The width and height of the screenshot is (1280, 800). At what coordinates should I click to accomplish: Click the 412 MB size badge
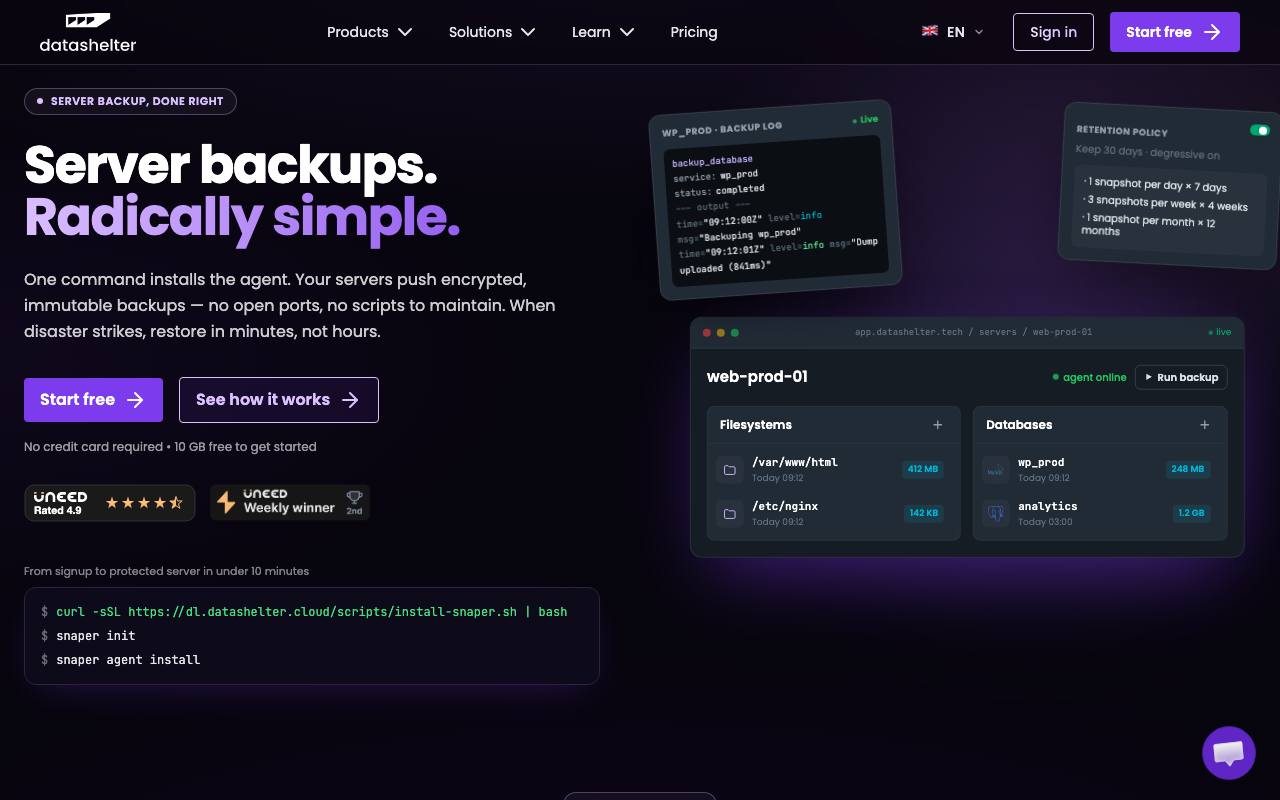pos(923,469)
